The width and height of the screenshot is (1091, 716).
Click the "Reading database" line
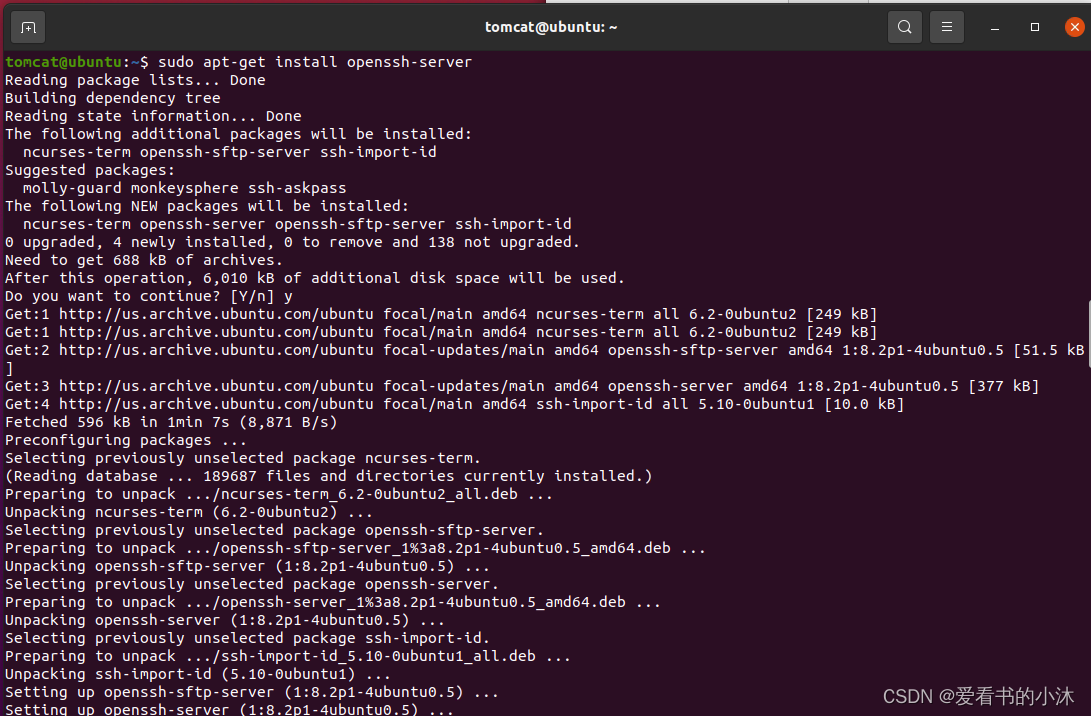coord(328,476)
